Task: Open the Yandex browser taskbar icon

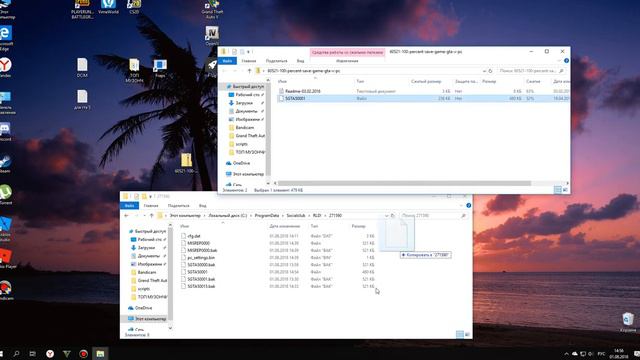Action: tap(50, 353)
